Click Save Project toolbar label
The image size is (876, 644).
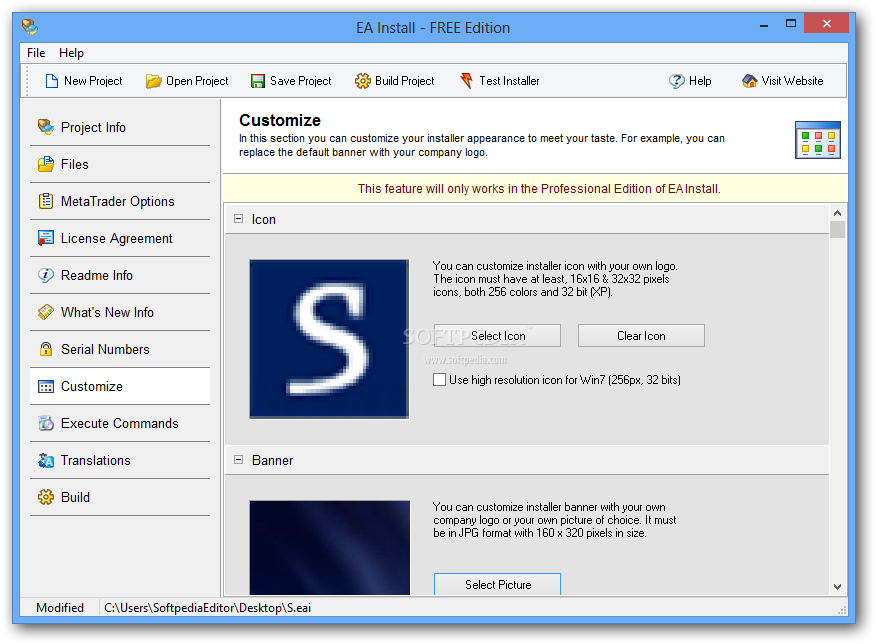[x=301, y=81]
